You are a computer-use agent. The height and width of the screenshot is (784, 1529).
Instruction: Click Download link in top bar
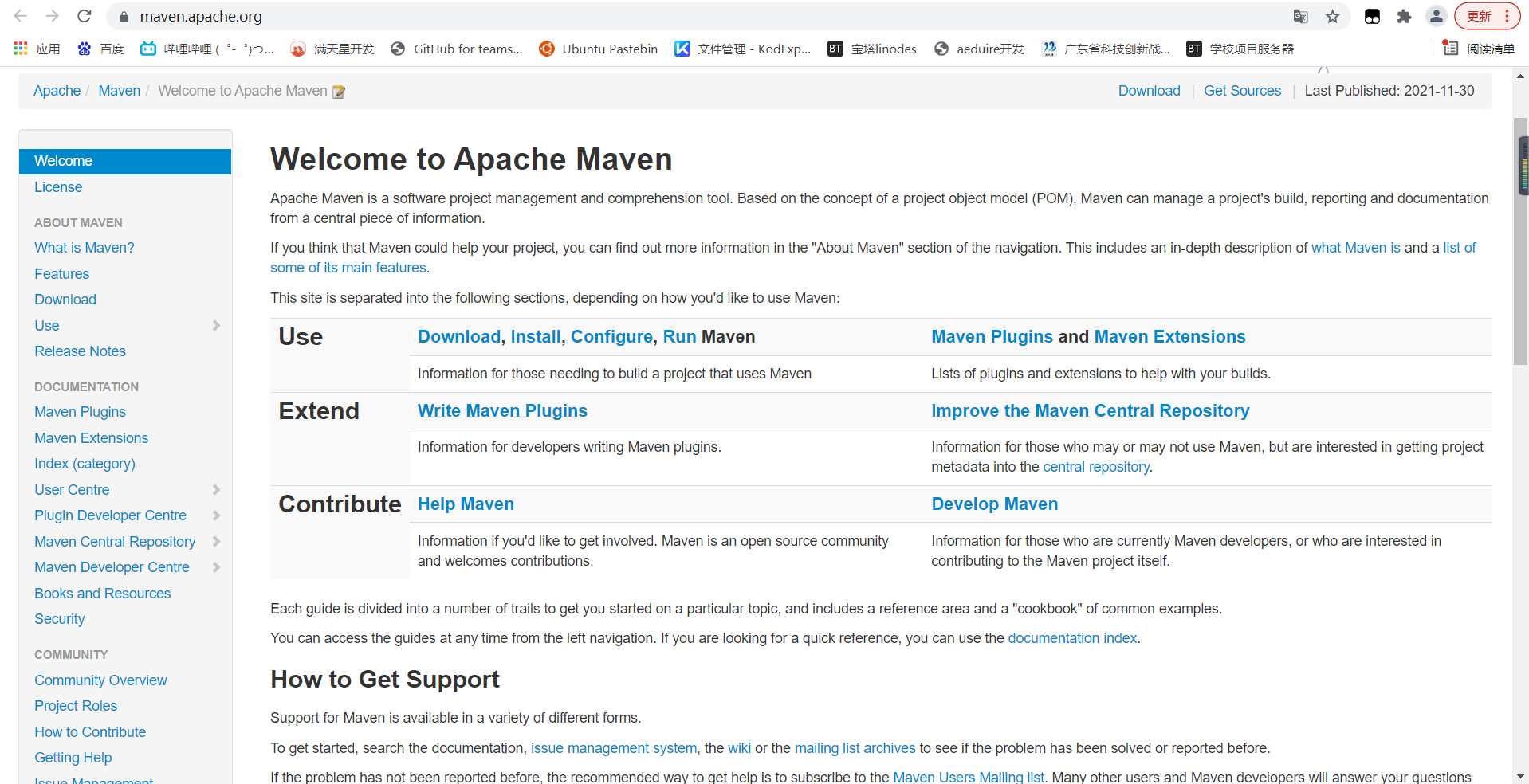[x=1149, y=91]
